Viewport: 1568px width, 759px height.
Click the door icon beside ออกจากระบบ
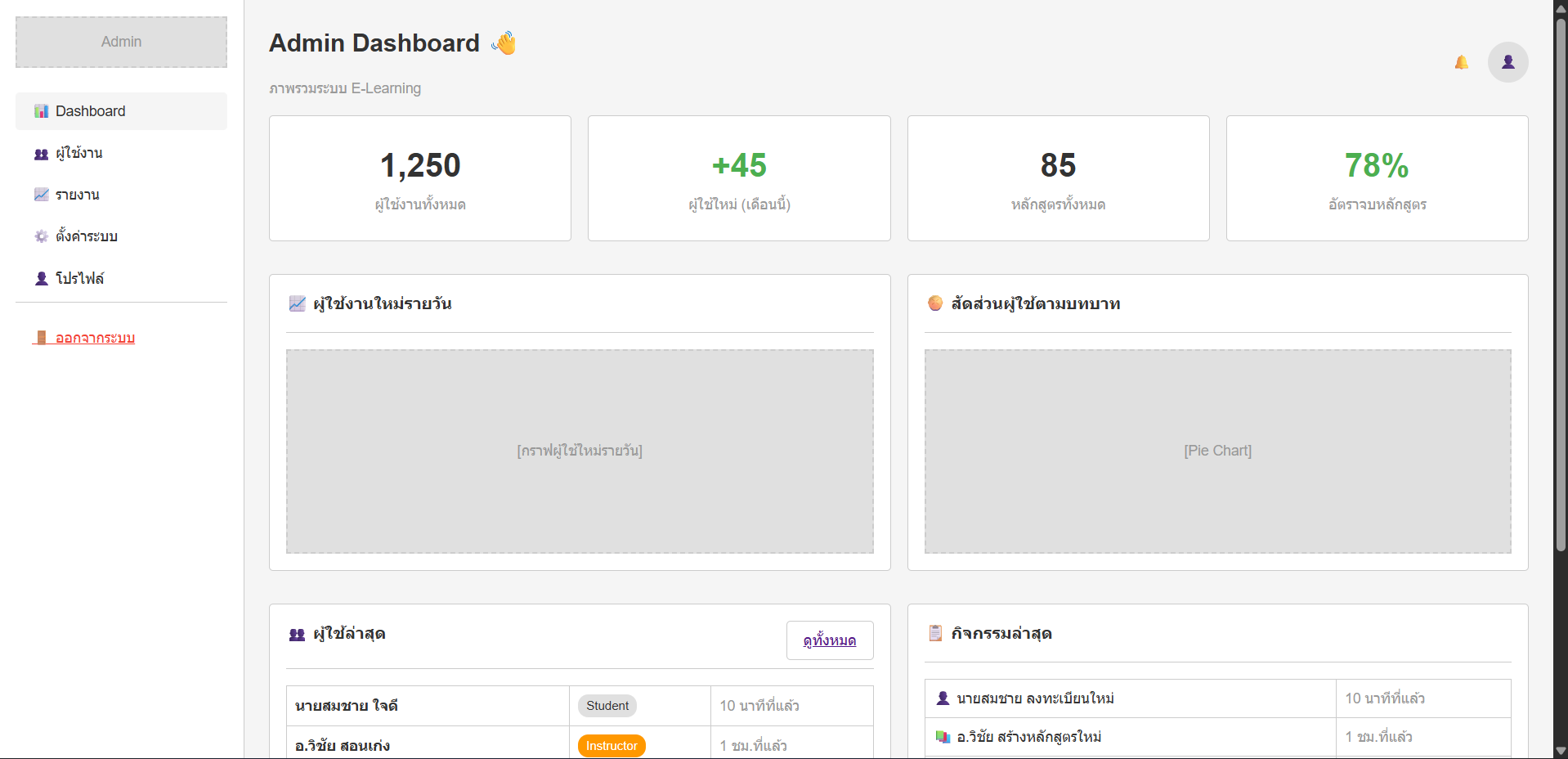tap(41, 338)
